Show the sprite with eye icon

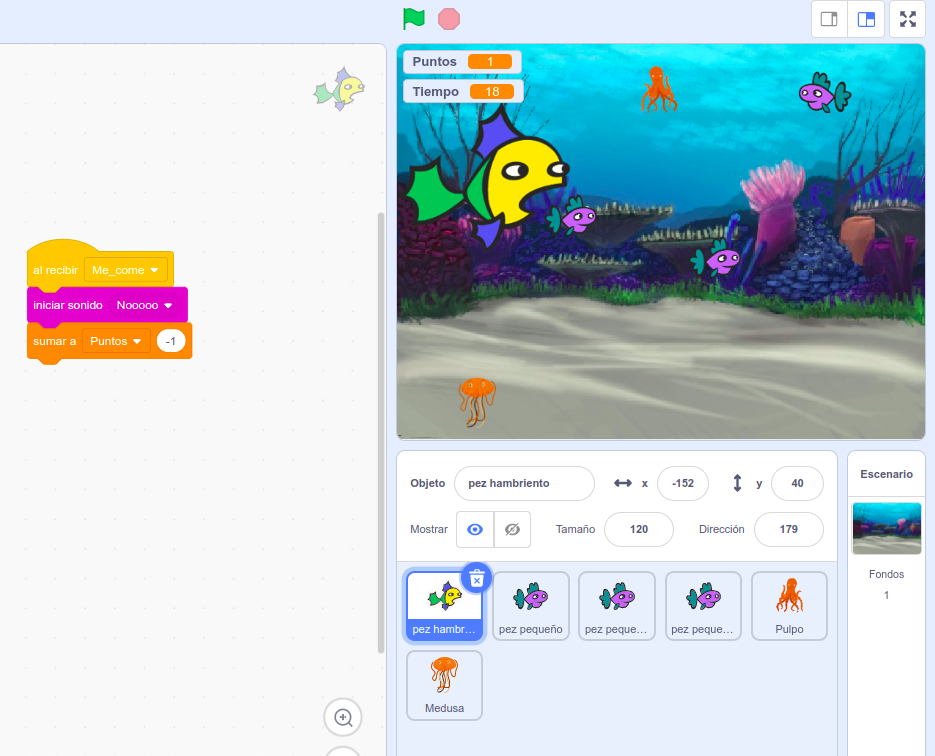coord(475,529)
